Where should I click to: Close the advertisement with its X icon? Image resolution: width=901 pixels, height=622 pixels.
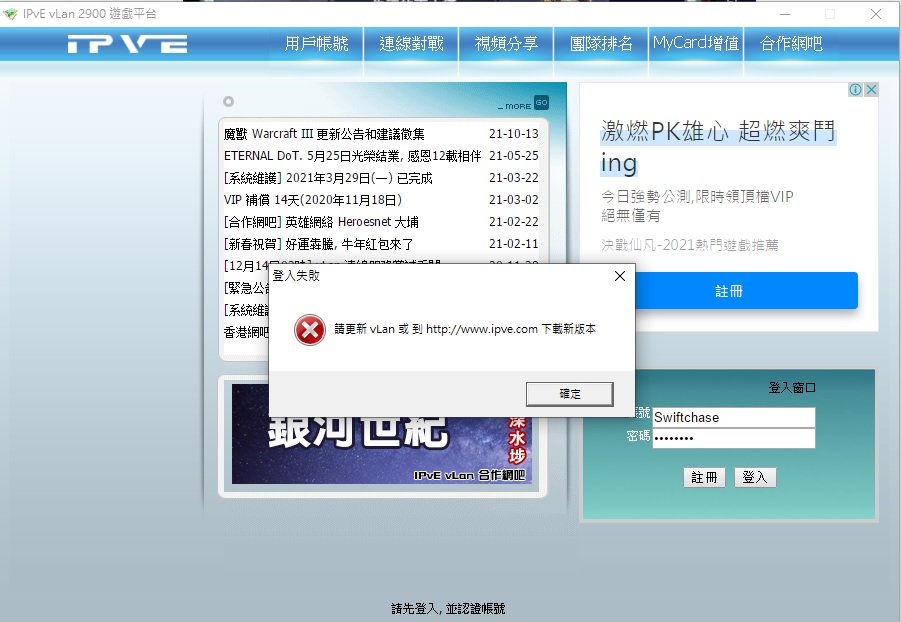click(871, 90)
